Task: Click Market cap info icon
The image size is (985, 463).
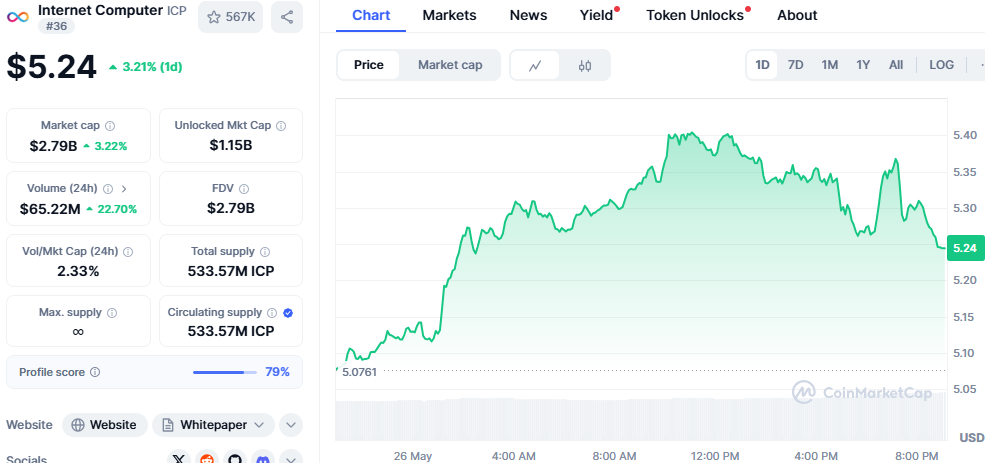Action: click(x=110, y=126)
